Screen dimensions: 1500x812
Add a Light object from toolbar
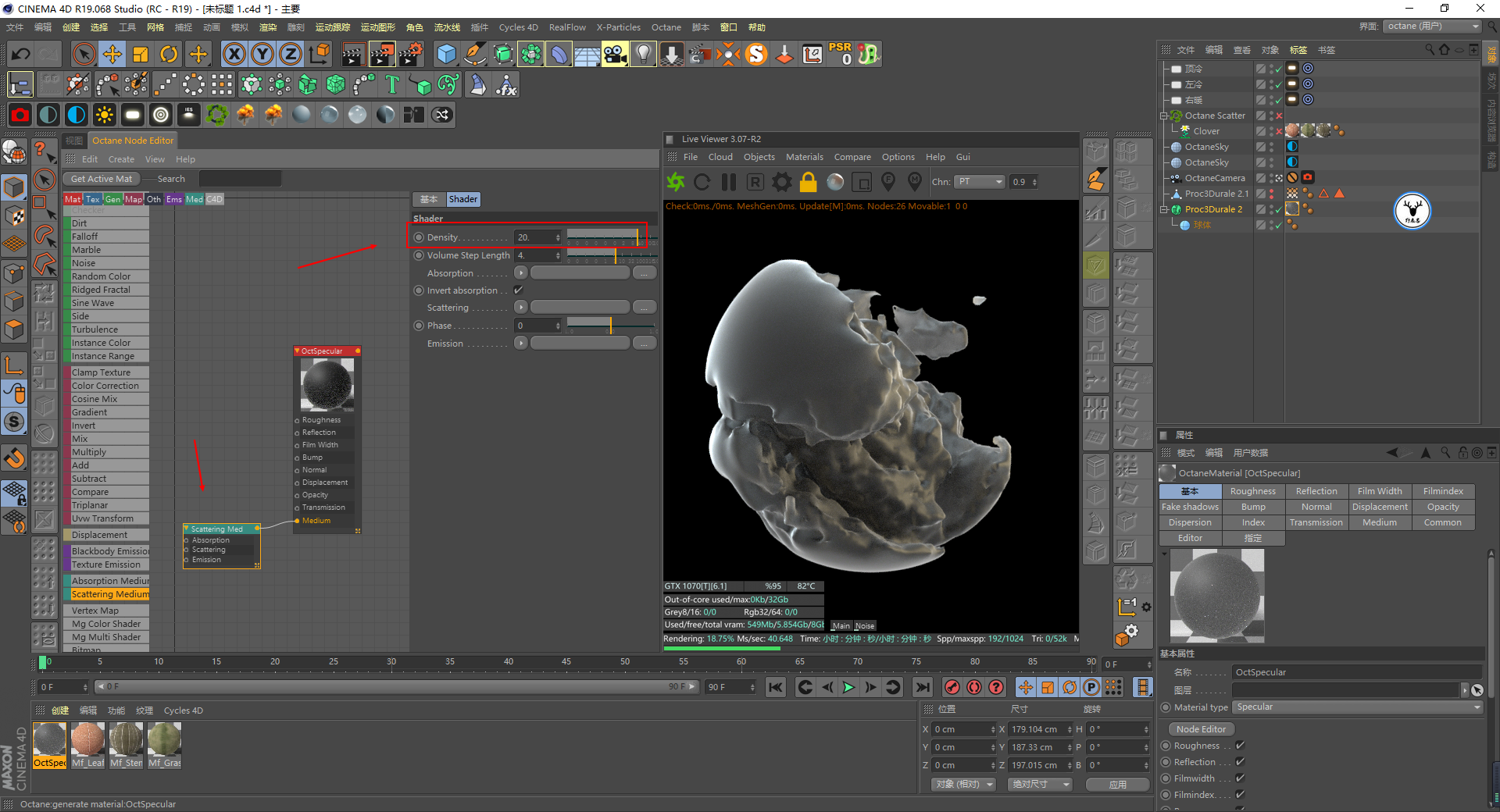(x=643, y=54)
